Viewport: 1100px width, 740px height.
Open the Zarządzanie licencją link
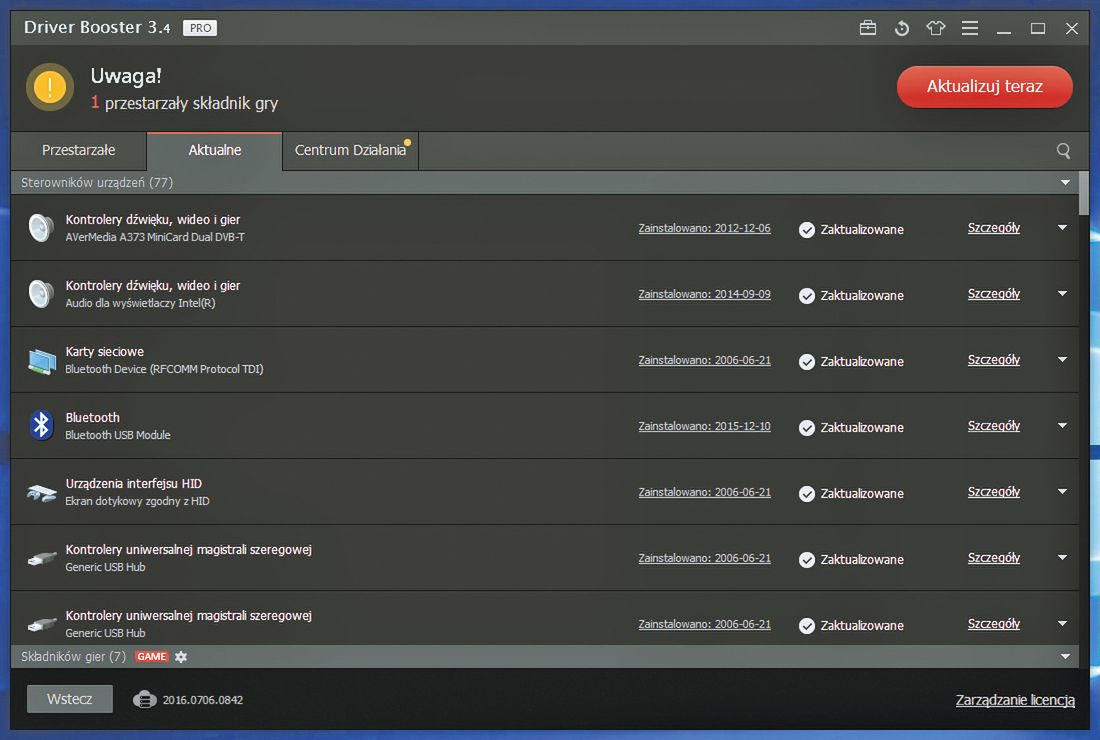click(x=1015, y=700)
